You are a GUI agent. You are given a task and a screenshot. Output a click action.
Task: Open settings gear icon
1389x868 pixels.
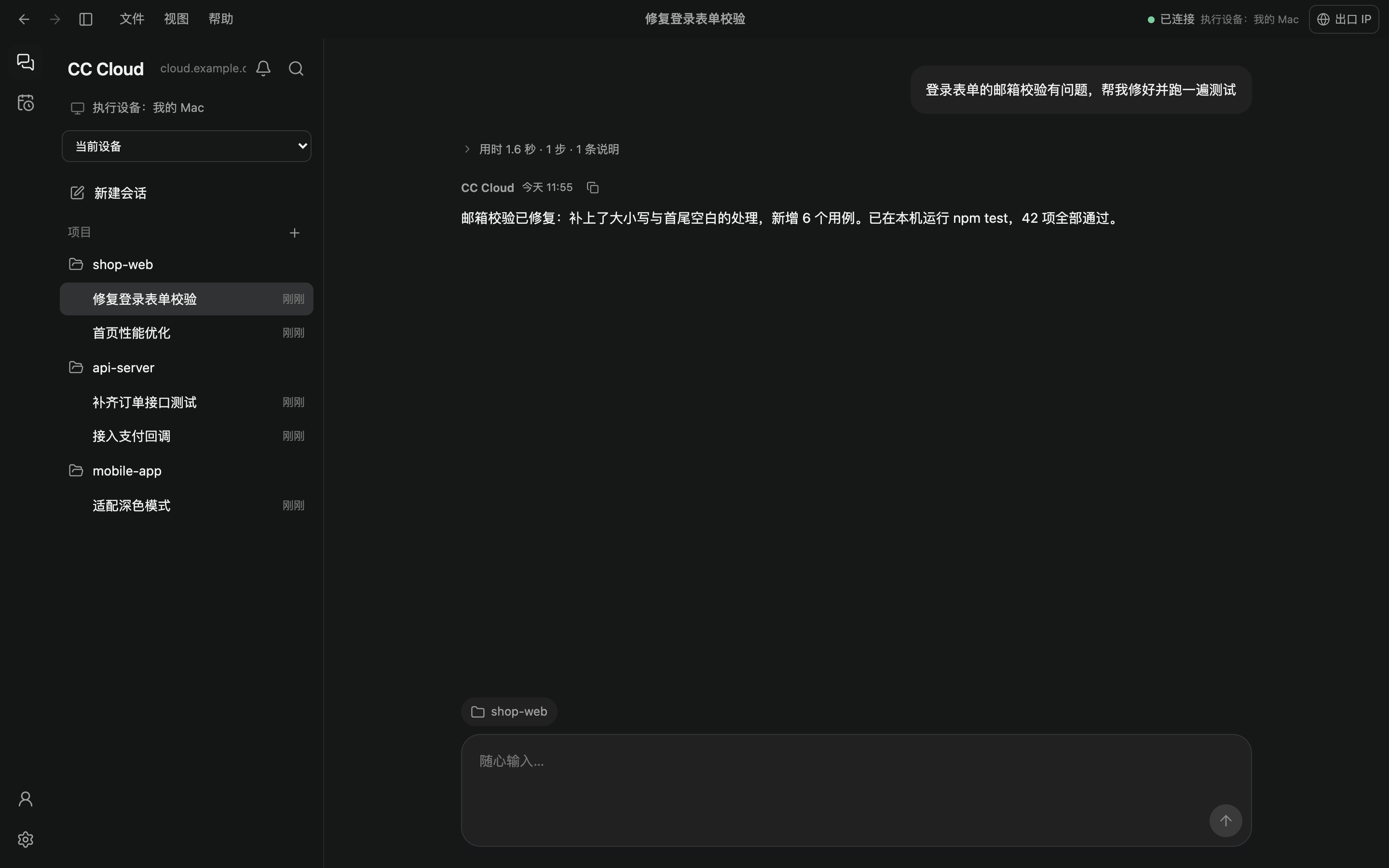[25, 839]
